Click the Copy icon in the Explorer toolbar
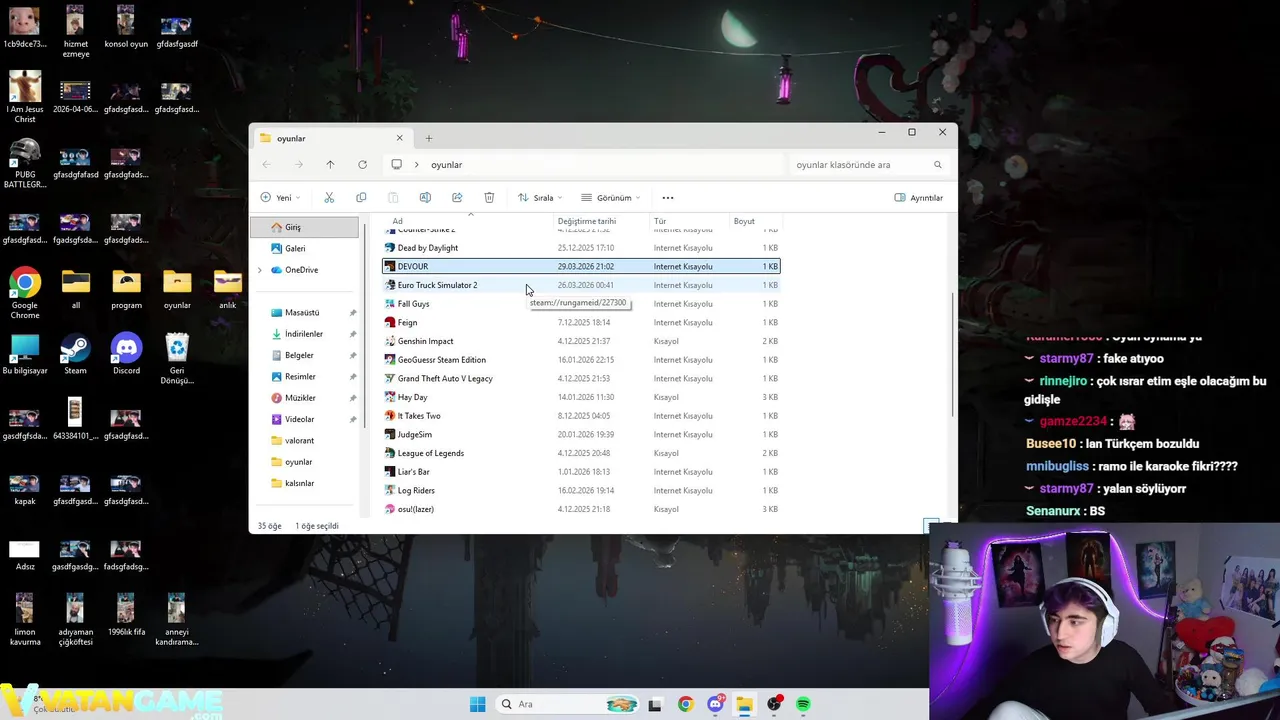The width and height of the screenshot is (1280, 720). tap(361, 197)
